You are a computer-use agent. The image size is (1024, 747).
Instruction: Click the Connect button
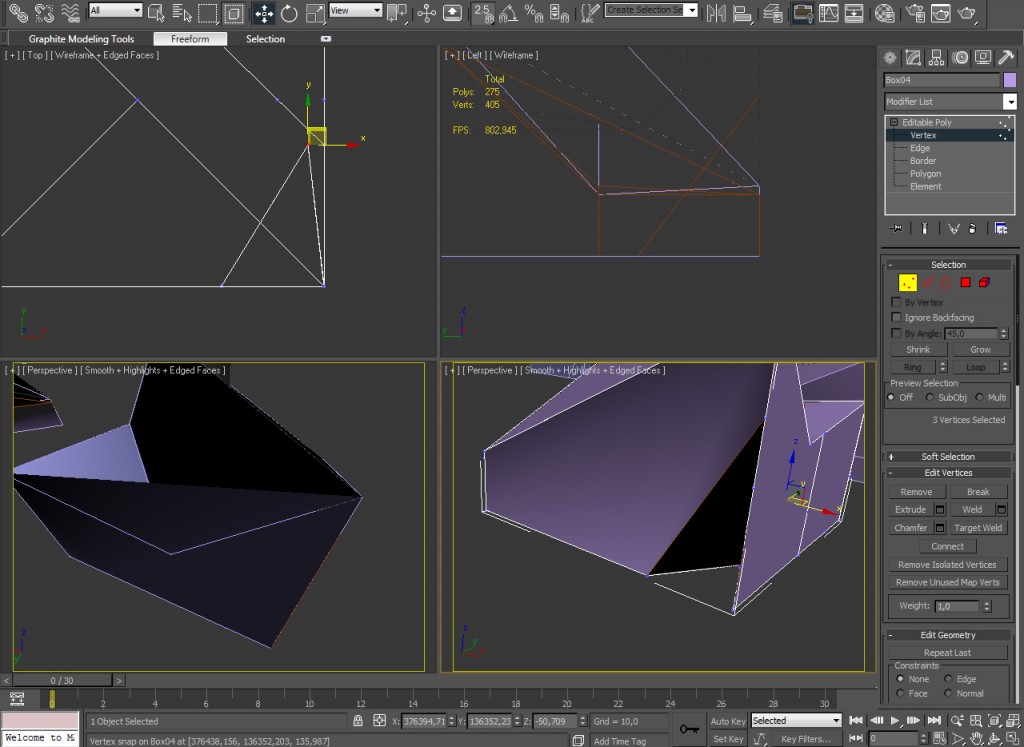pyautogui.click(x=948, y=546)
